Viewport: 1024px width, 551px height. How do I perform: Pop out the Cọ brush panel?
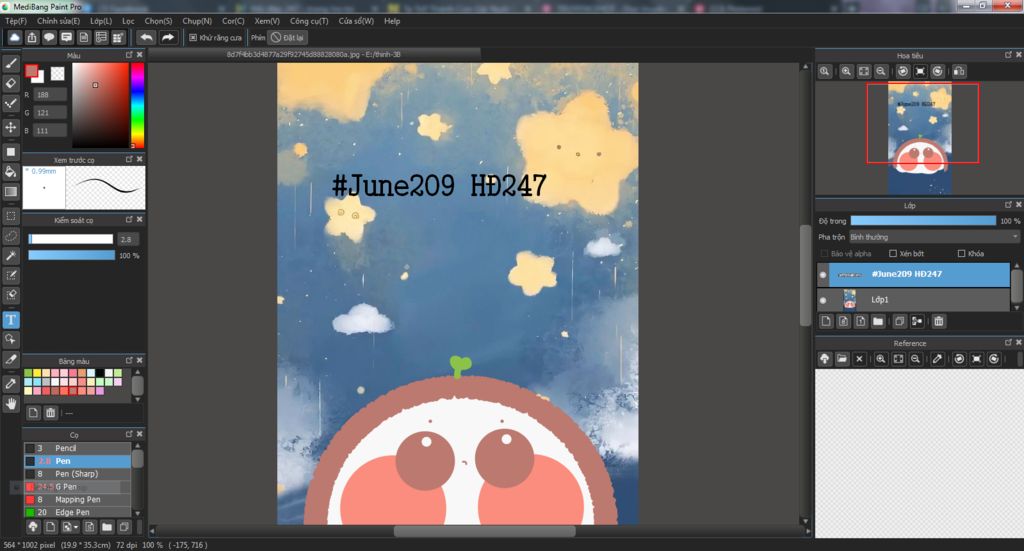tap(129, 433)
